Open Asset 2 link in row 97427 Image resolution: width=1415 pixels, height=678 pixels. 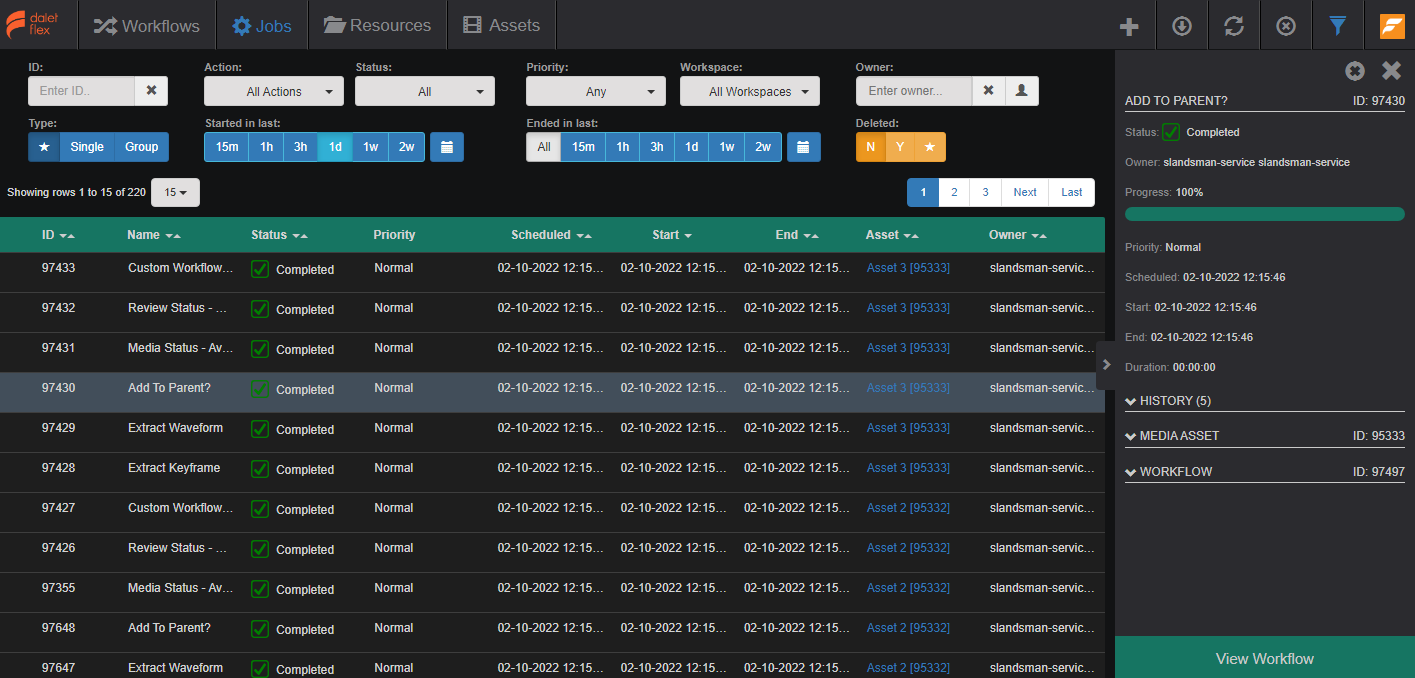coord(908,508)
